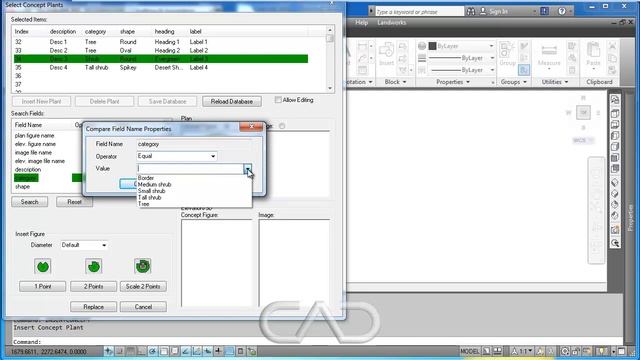This screenshot has height=360, width=640.
Task: Click the Reset button
Action: pos(74,202)
